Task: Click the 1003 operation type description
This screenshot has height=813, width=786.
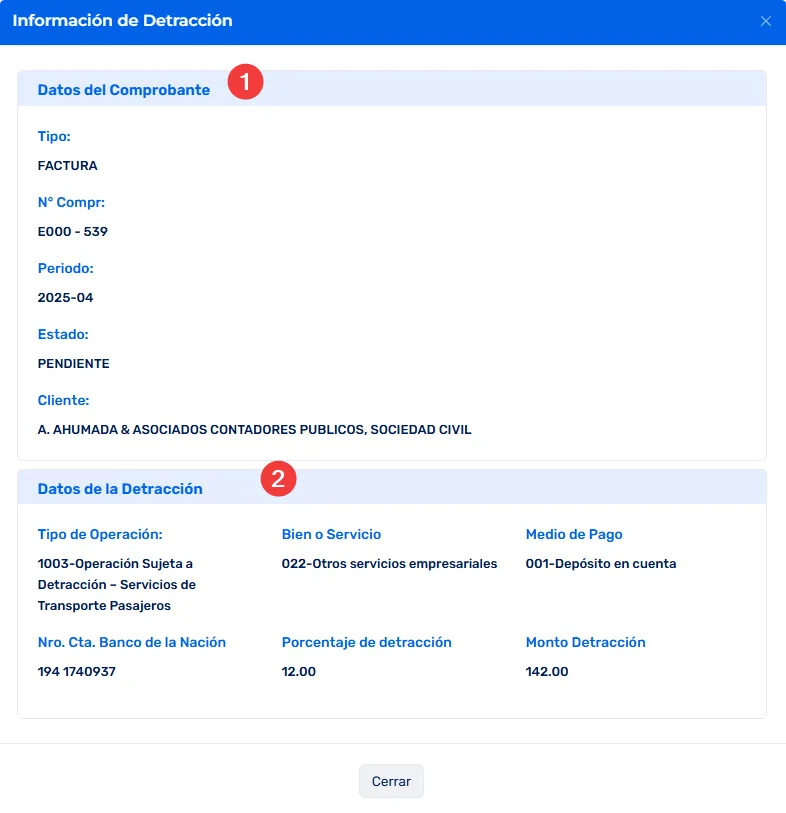Action: pos(116,584)
